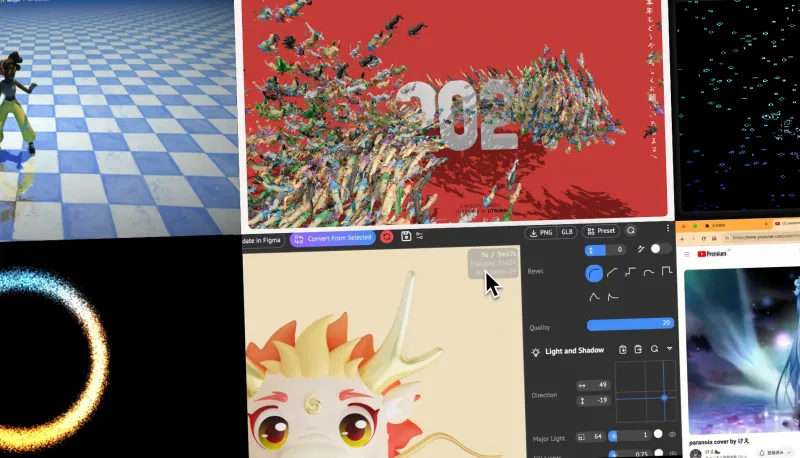Open the sliders settings icon beside save
Screen dimensions: 800x458
point(419,236)
